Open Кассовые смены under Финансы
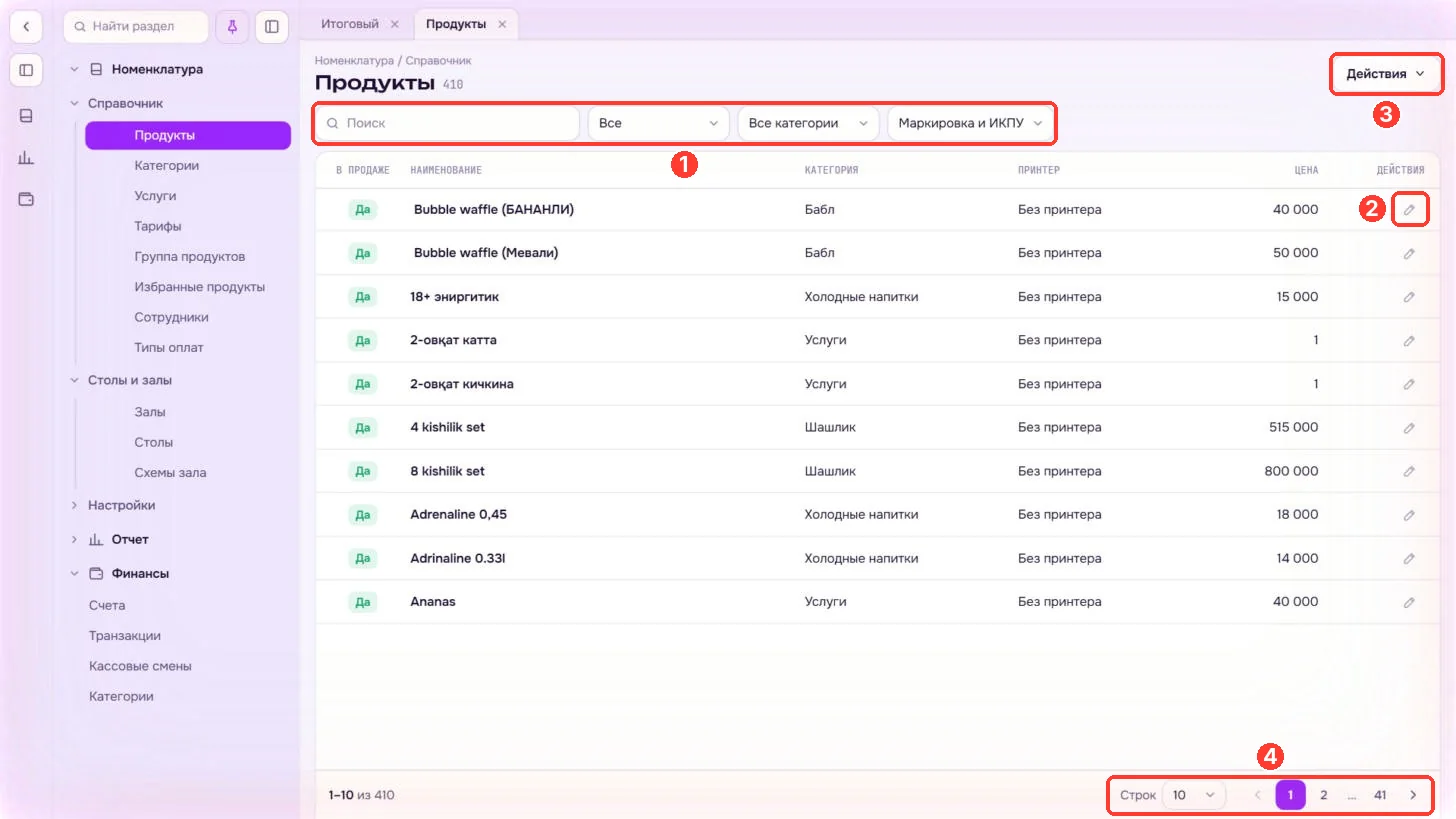 click(x=140, y=666)
